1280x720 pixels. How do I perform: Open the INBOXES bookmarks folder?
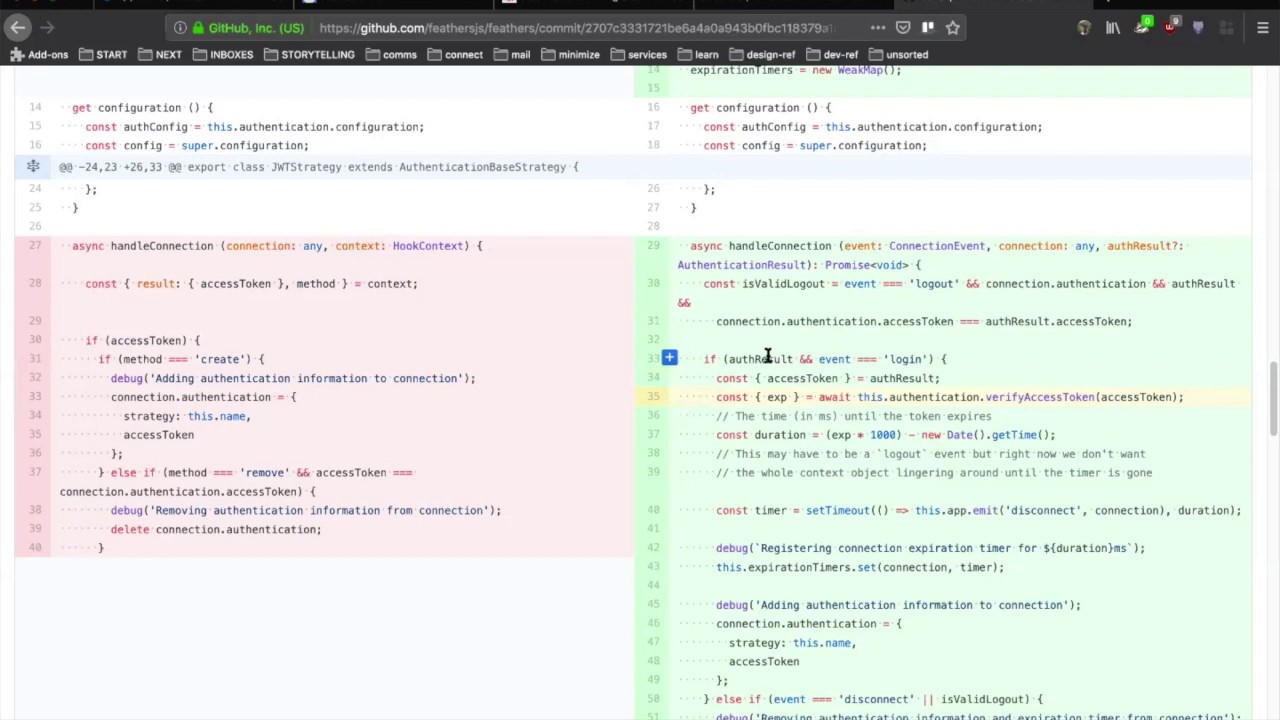pos(223,55)
